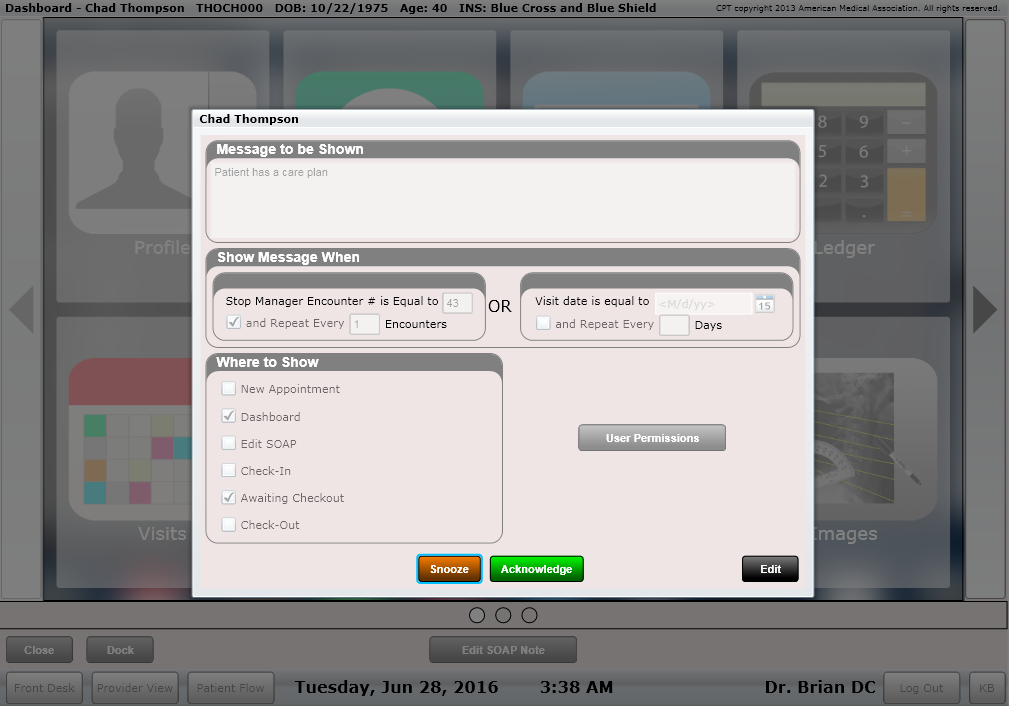Screen dimensions: 1009x706
Task: Open the Images tile icon
Action: pos(875,440)
